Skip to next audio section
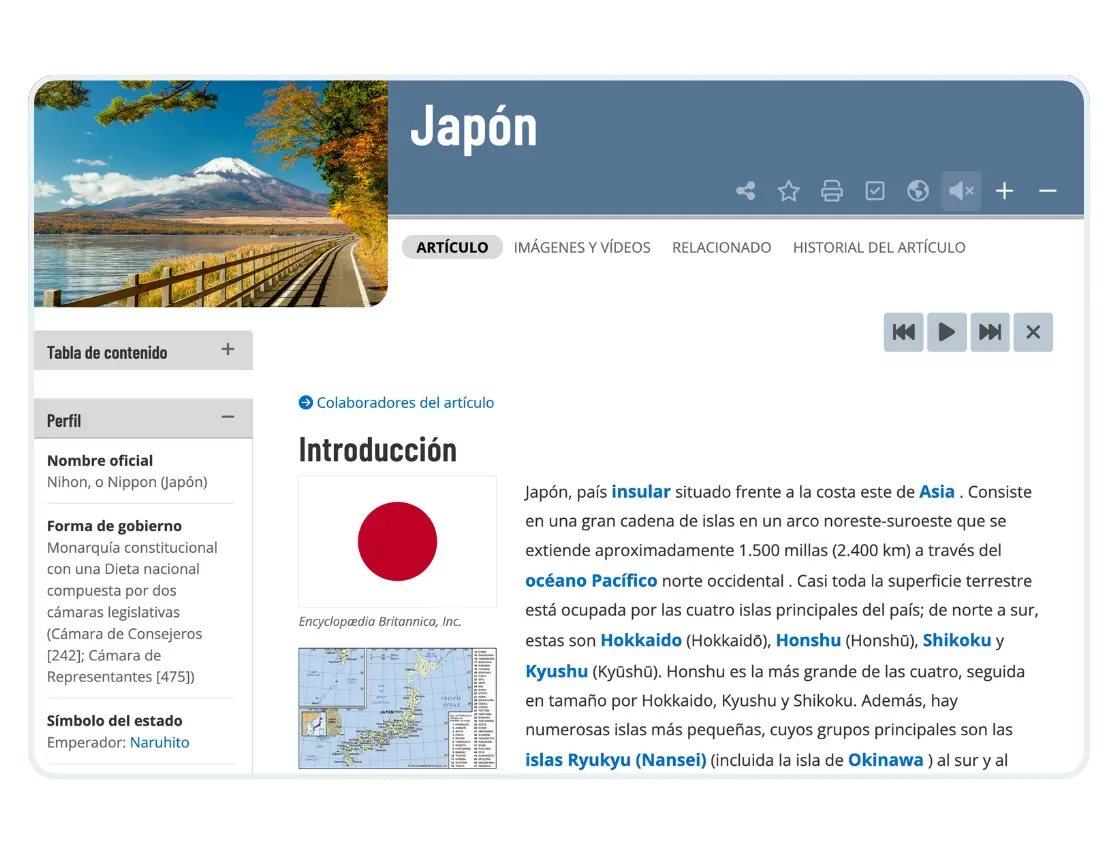 (989, 332)
